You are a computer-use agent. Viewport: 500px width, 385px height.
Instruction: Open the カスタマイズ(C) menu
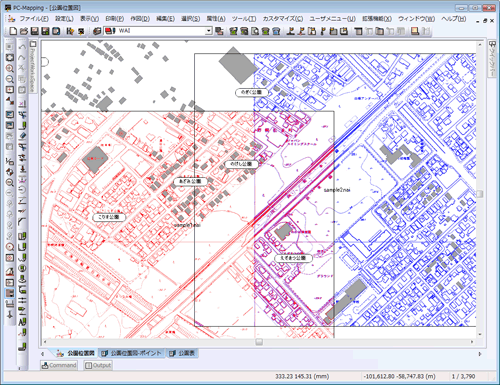[283, 19]
